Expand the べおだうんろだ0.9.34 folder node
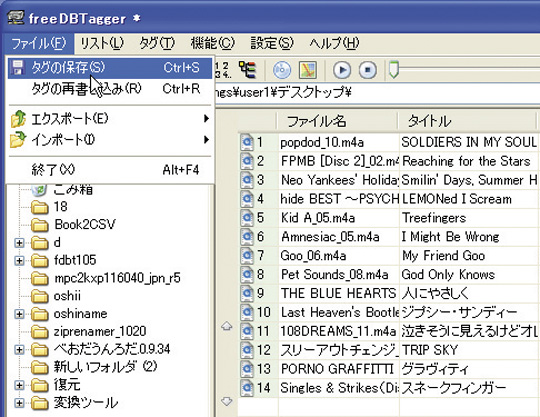 pos(20,350)
